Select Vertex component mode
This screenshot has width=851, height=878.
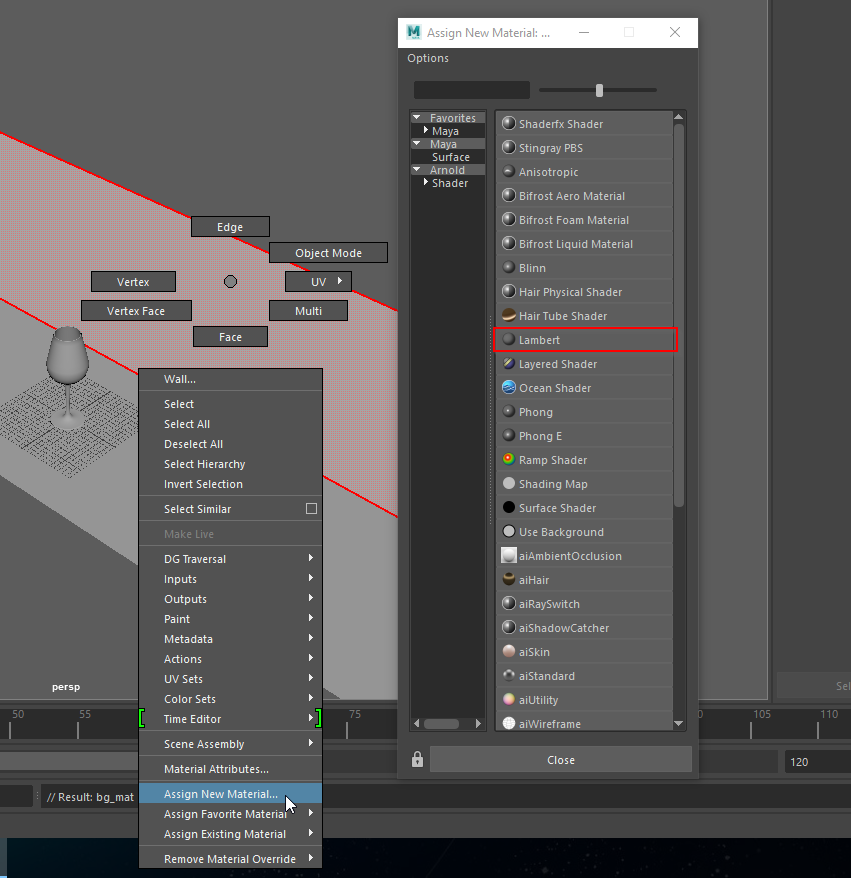coord(133,282)
